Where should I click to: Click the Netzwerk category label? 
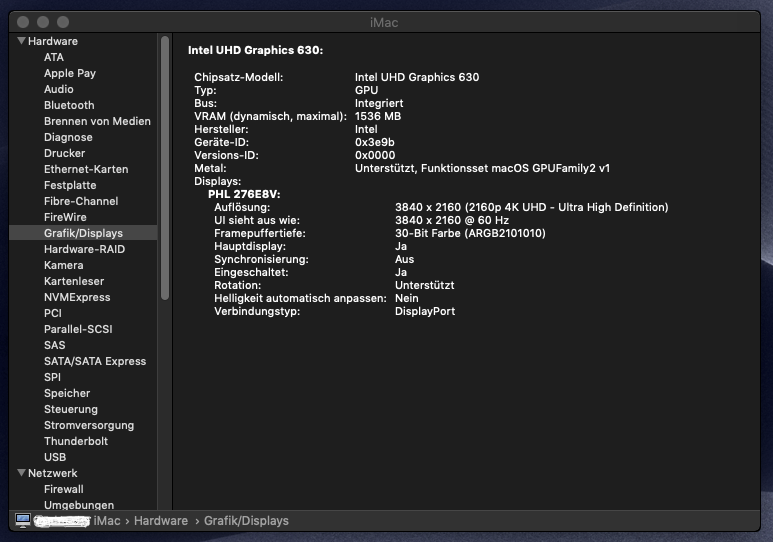coord(53,473)
